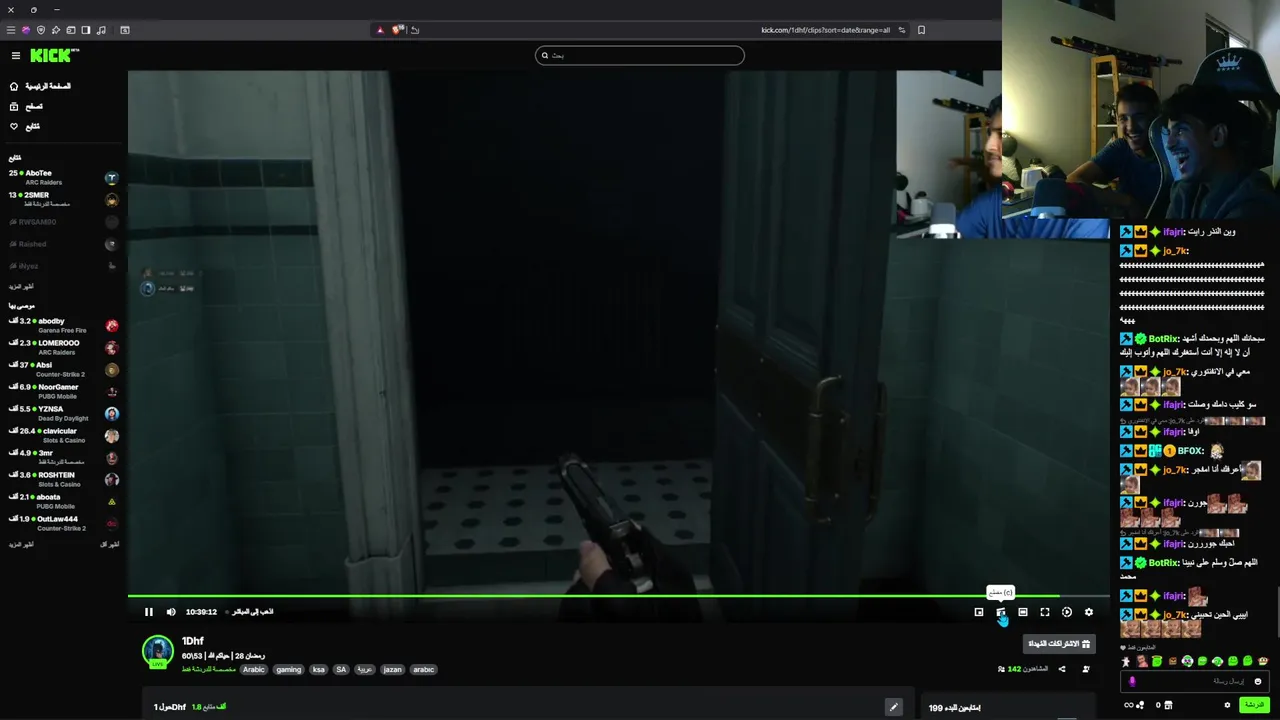Click AboTee avatar icon
Screen dimensions: 1280x720
(111, 178)
